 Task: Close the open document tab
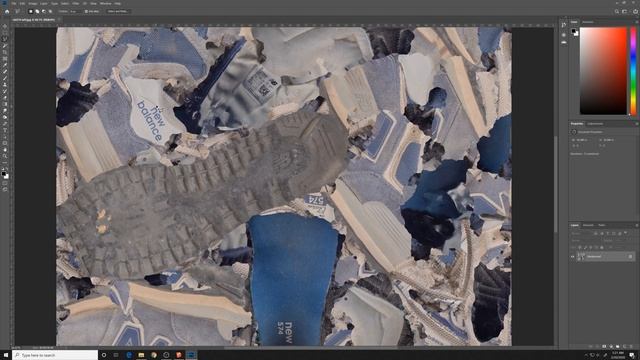pyautogui.click(x=60, y=19)
